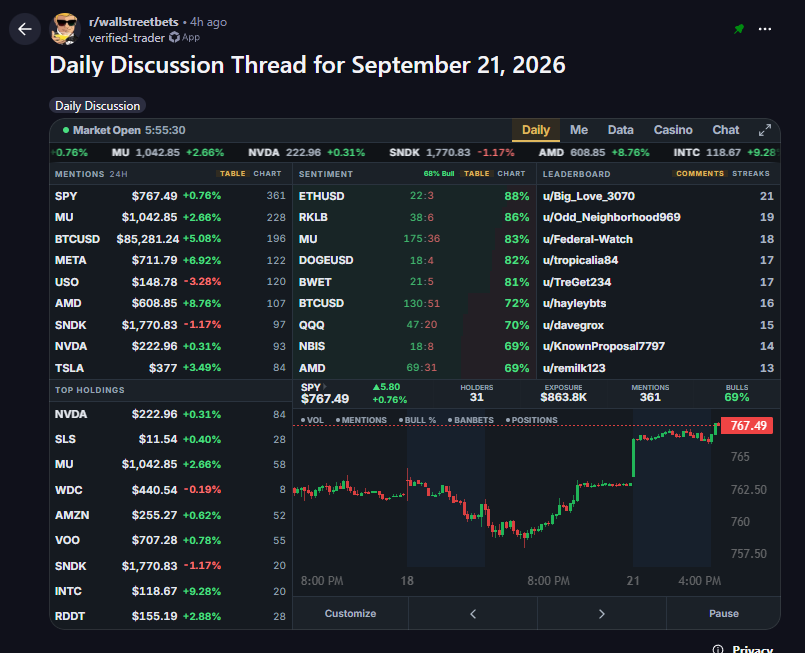
Task: Select ETHUSD row in Sentiment list
Action: (414, 196)
